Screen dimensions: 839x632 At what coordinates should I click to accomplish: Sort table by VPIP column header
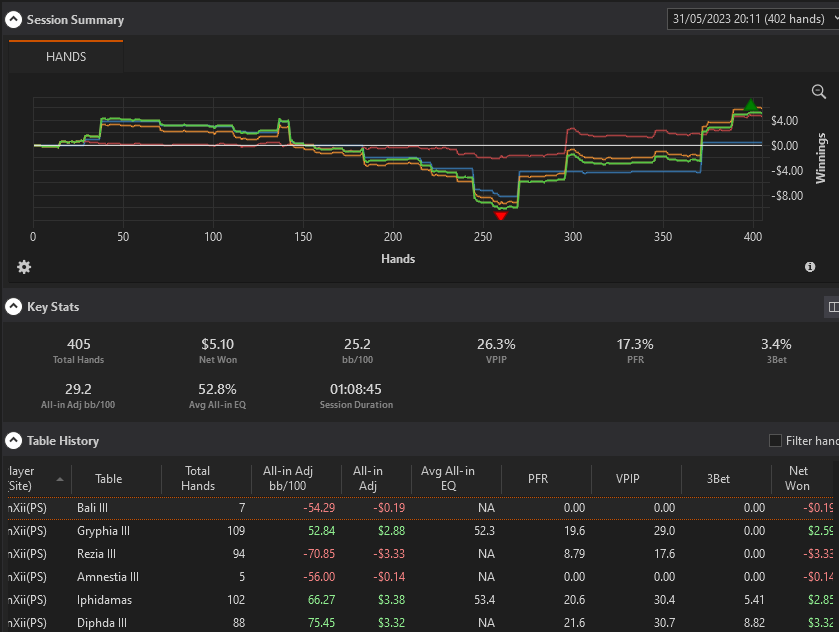[627, 478]
